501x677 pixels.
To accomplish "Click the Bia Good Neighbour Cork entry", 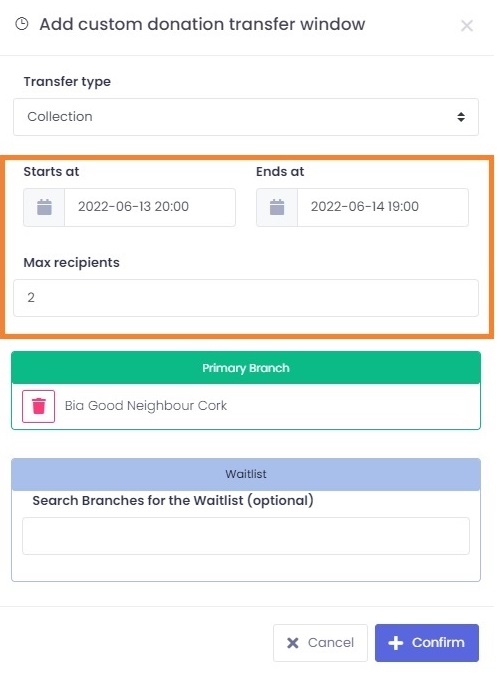I will [146, 406].
